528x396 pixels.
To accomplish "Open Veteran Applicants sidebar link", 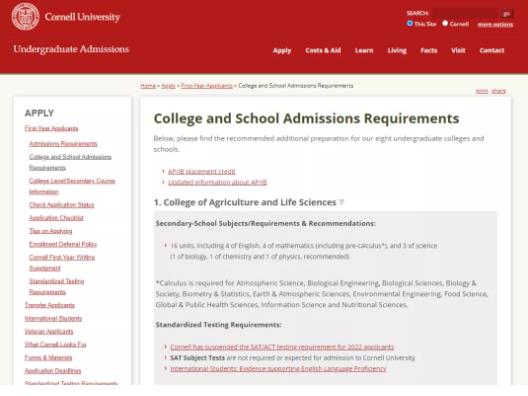I will point(49,331).
